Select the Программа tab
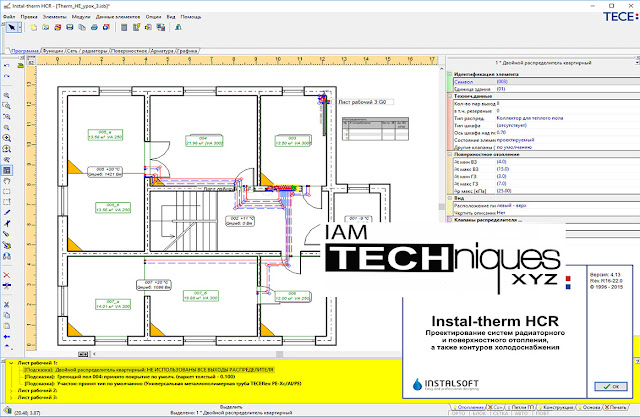The width and height of the screenshot is (640, 417). click(x=24, y=51)
